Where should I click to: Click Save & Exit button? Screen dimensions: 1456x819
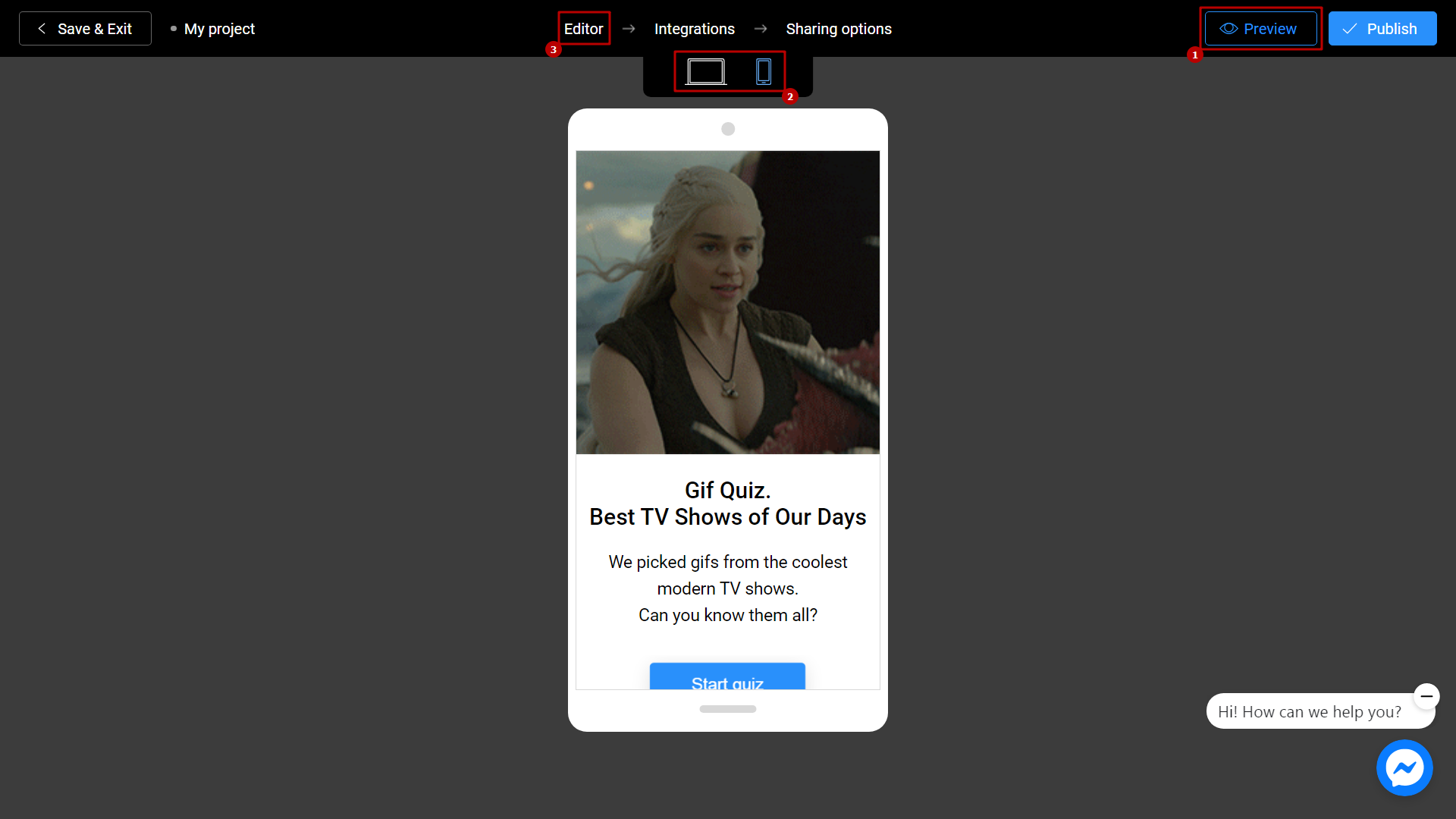click(x=85, y=28)
